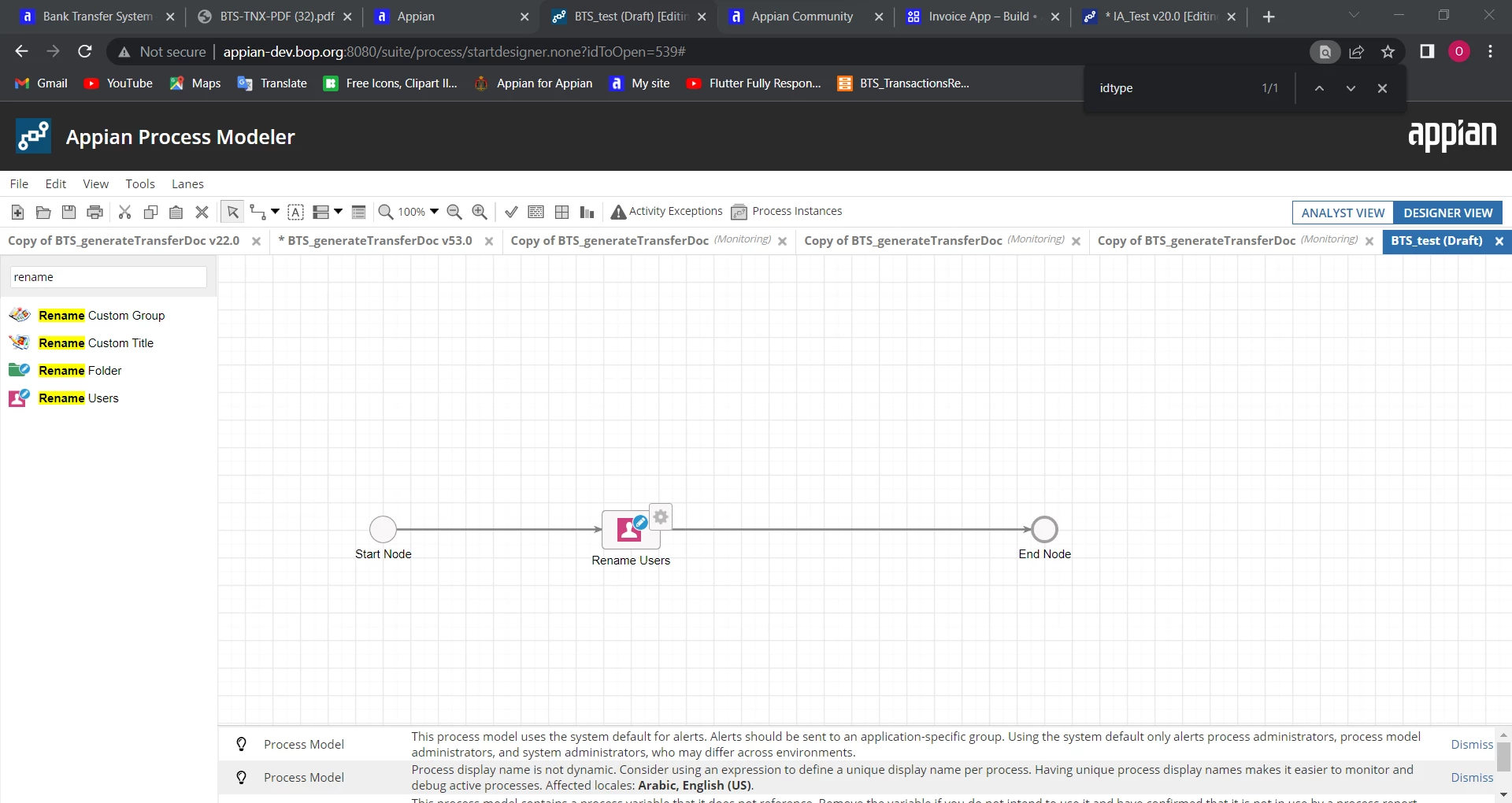Open the connector tool dropdown arrow

(275, 211)
